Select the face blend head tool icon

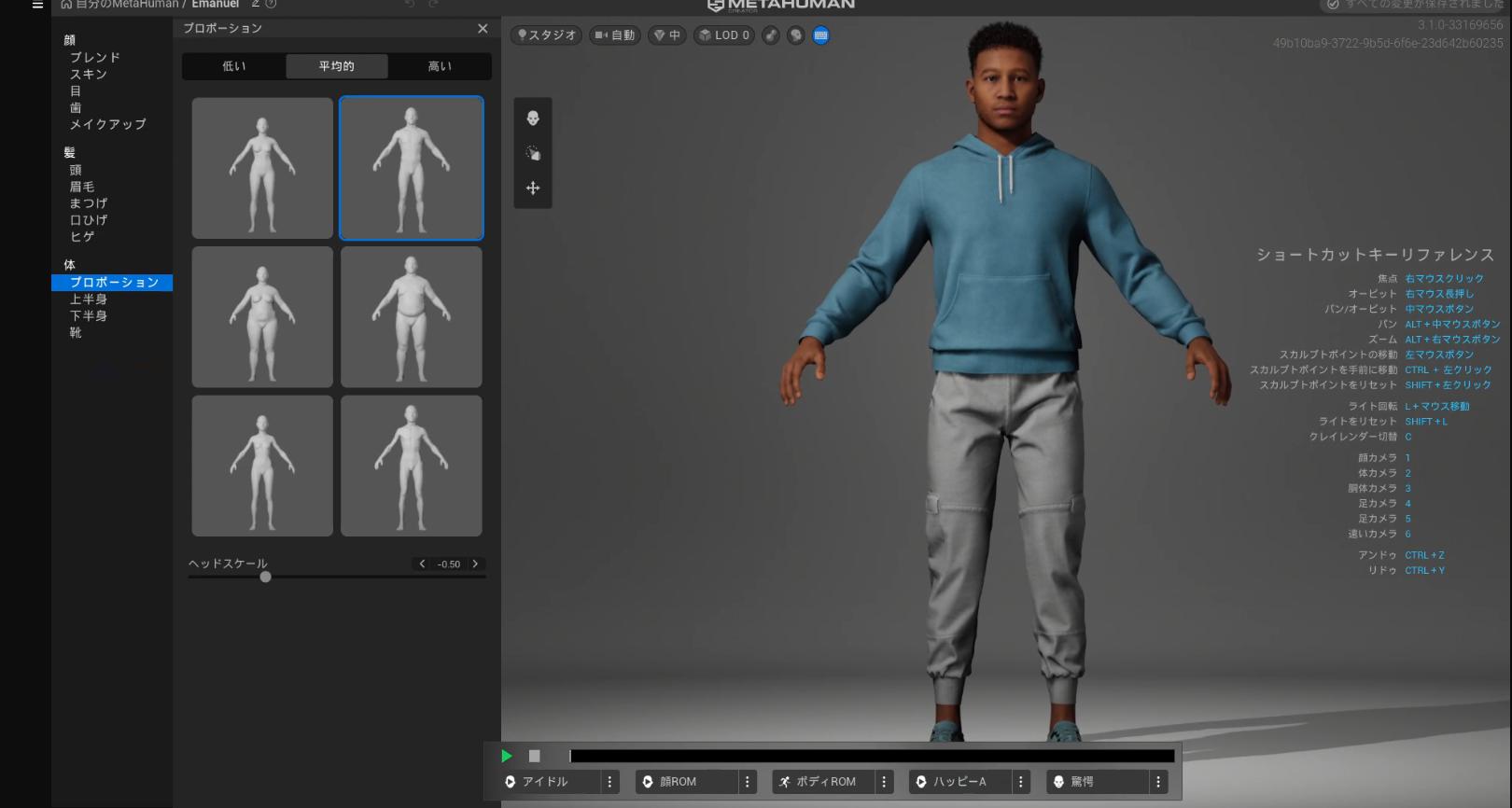(533, 118)
